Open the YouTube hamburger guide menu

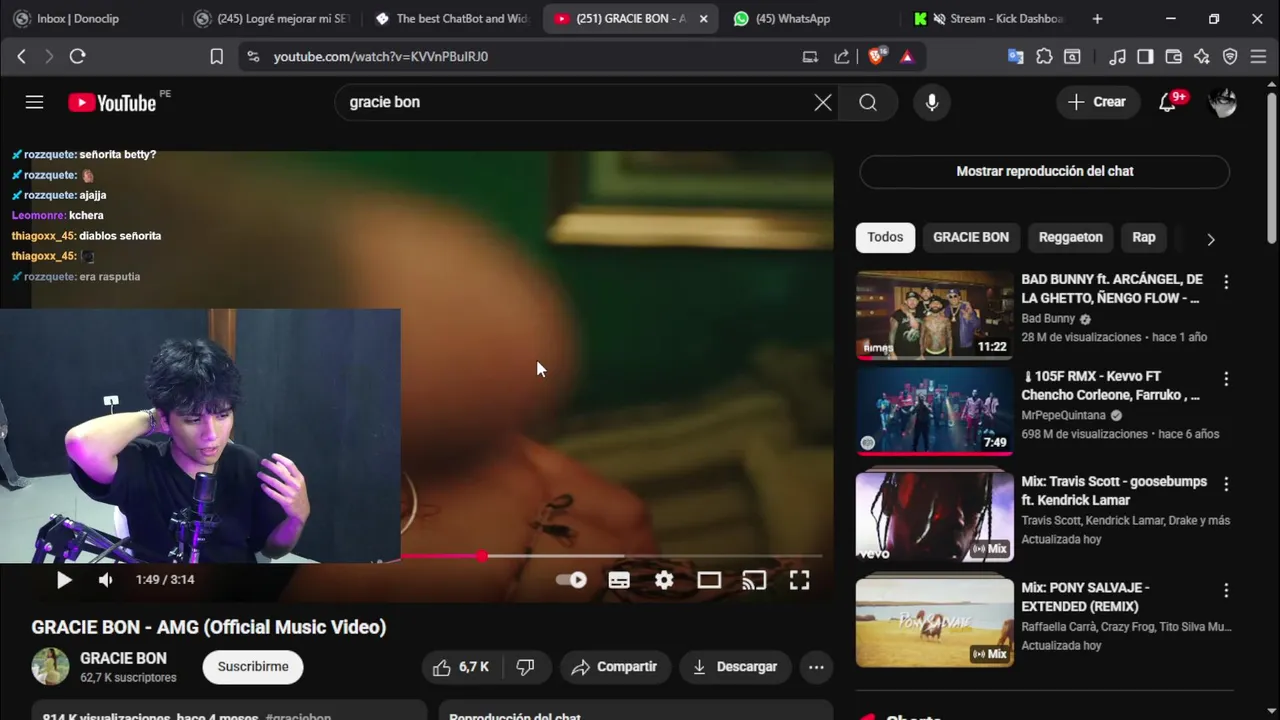click(34, 102)
